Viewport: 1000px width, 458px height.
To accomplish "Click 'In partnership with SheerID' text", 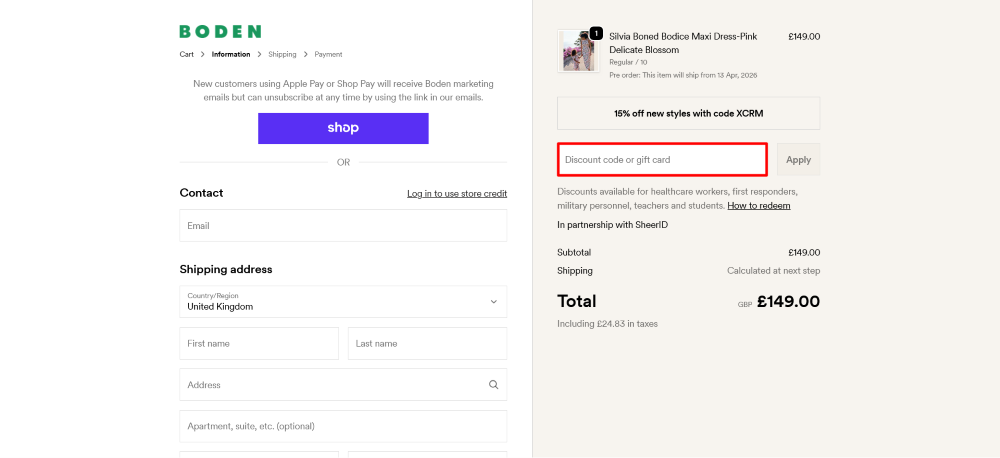I will [612, 225].
